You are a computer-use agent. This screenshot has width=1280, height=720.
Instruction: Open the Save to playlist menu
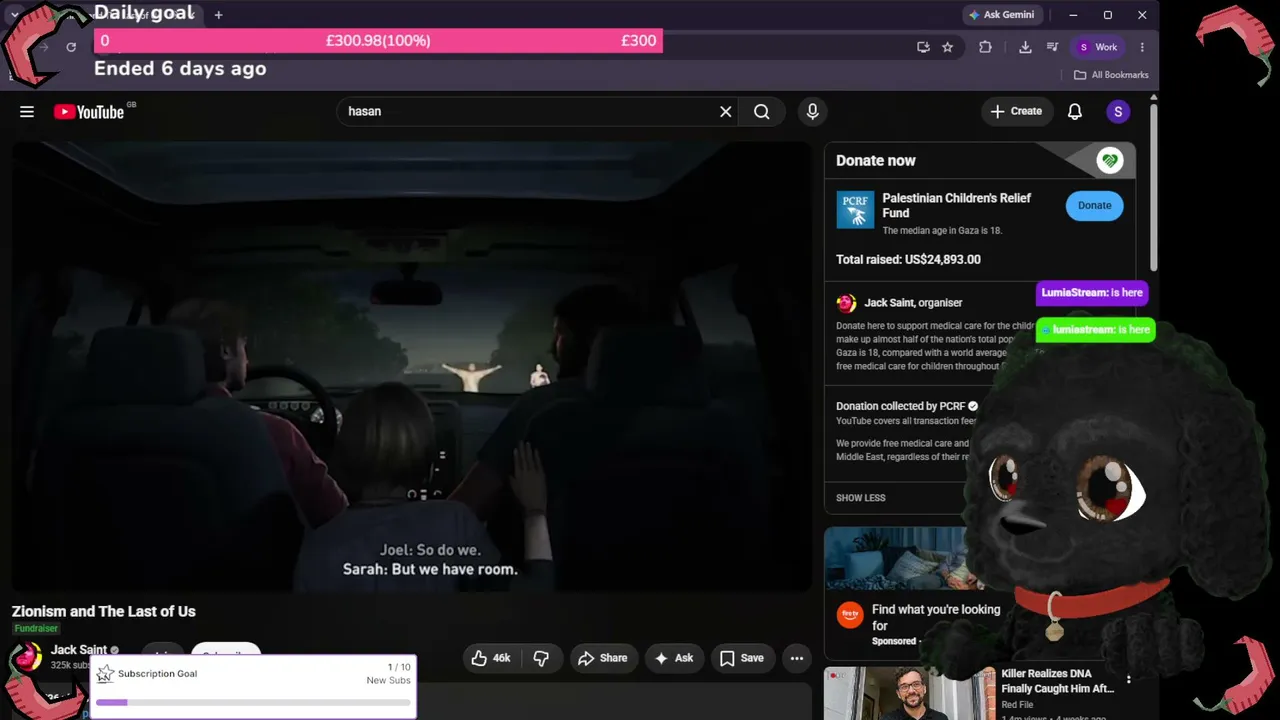click(742, 658)
